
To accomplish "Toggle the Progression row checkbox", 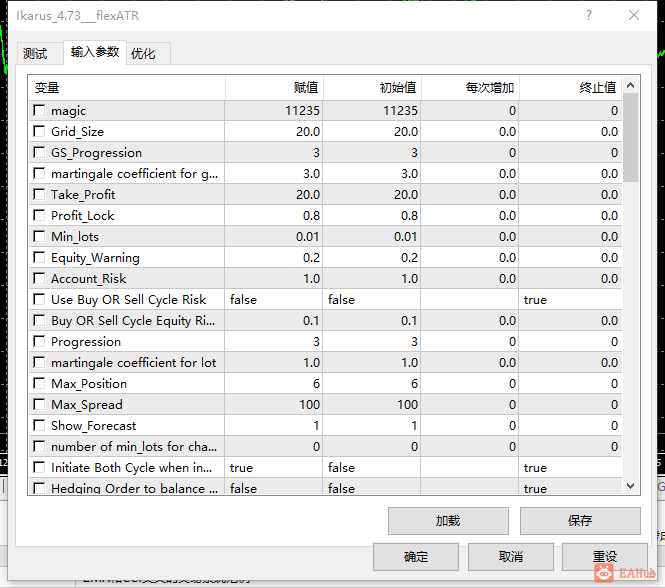I will pos(39,341).
